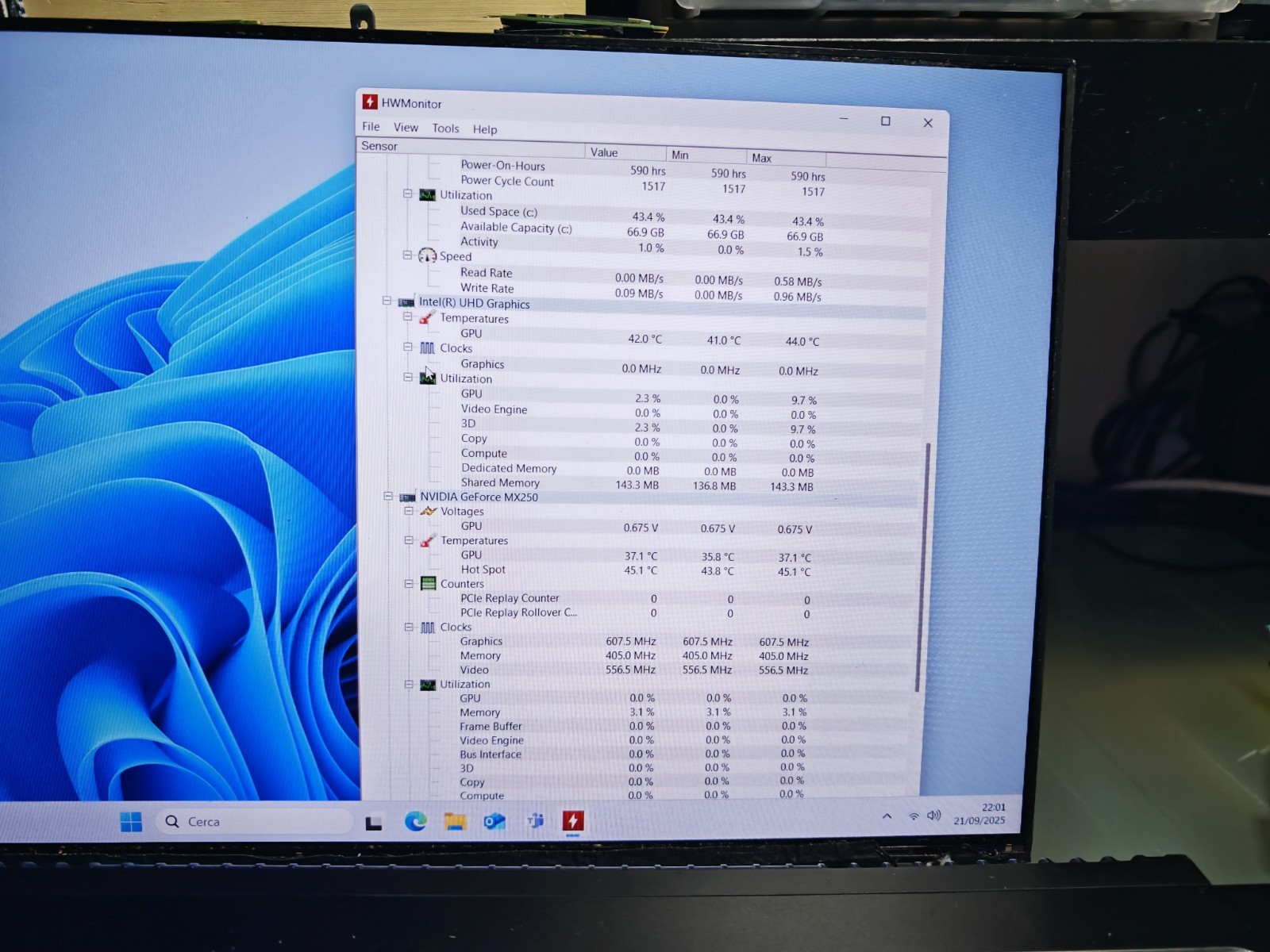Open the File menu
This screenshot has height=952, width=1270.
371,126
